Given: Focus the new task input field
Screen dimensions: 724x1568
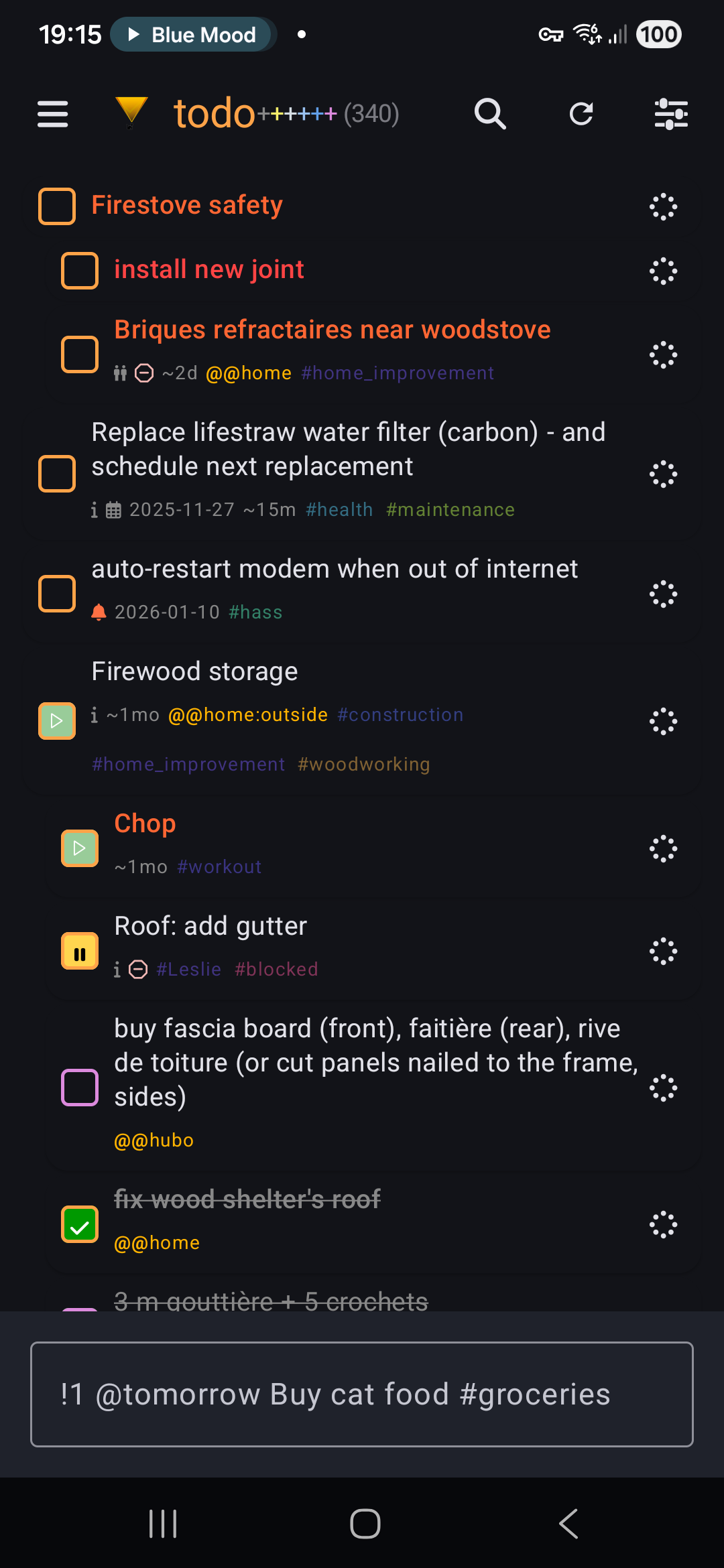Looking at the screenshot, I should [362, 1394].
